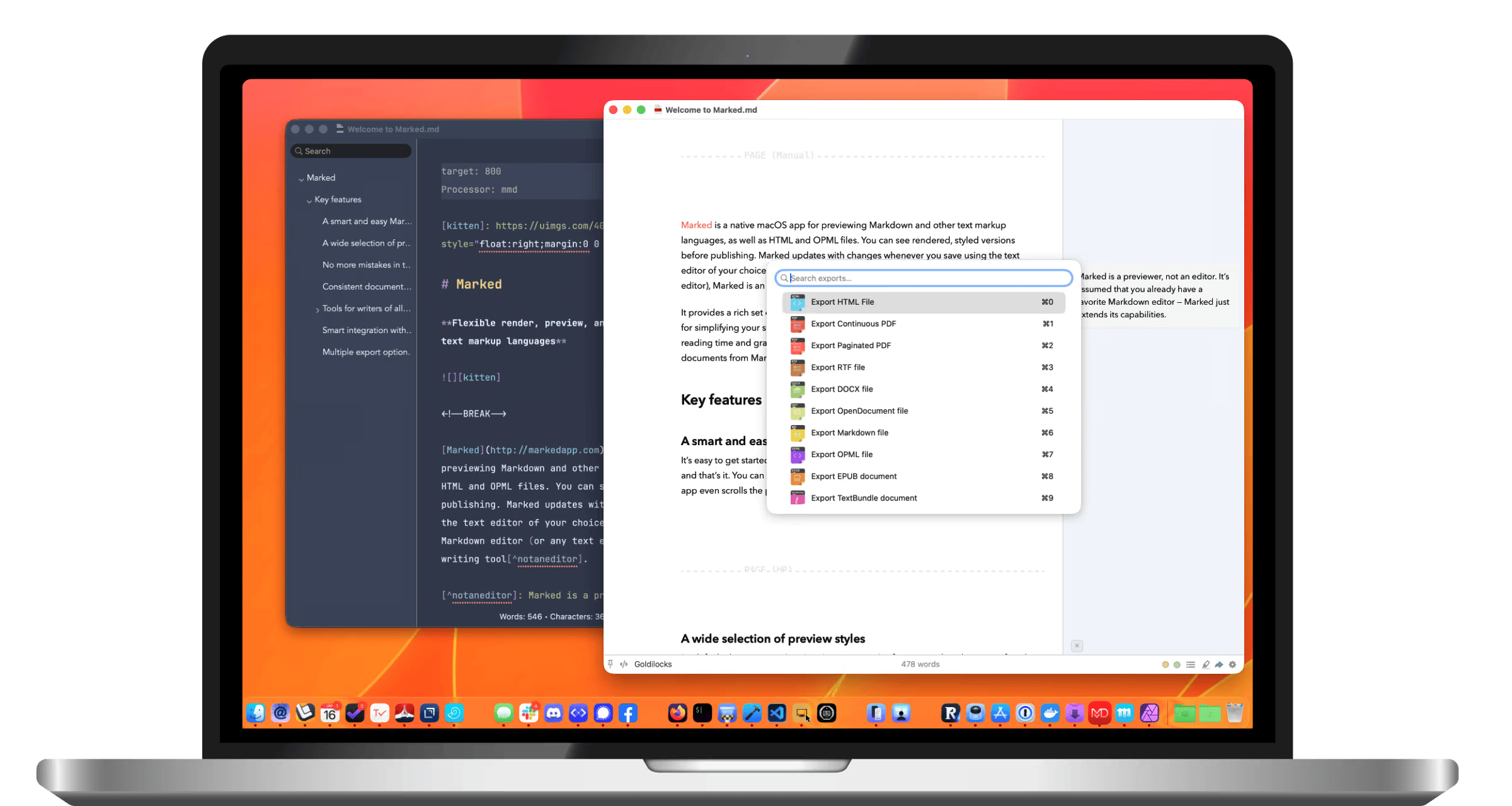This screenshot has height=806, width=1512.
Task: Open Calendar from the Dock
Action: pyautogui.click(x=330, y=713)
